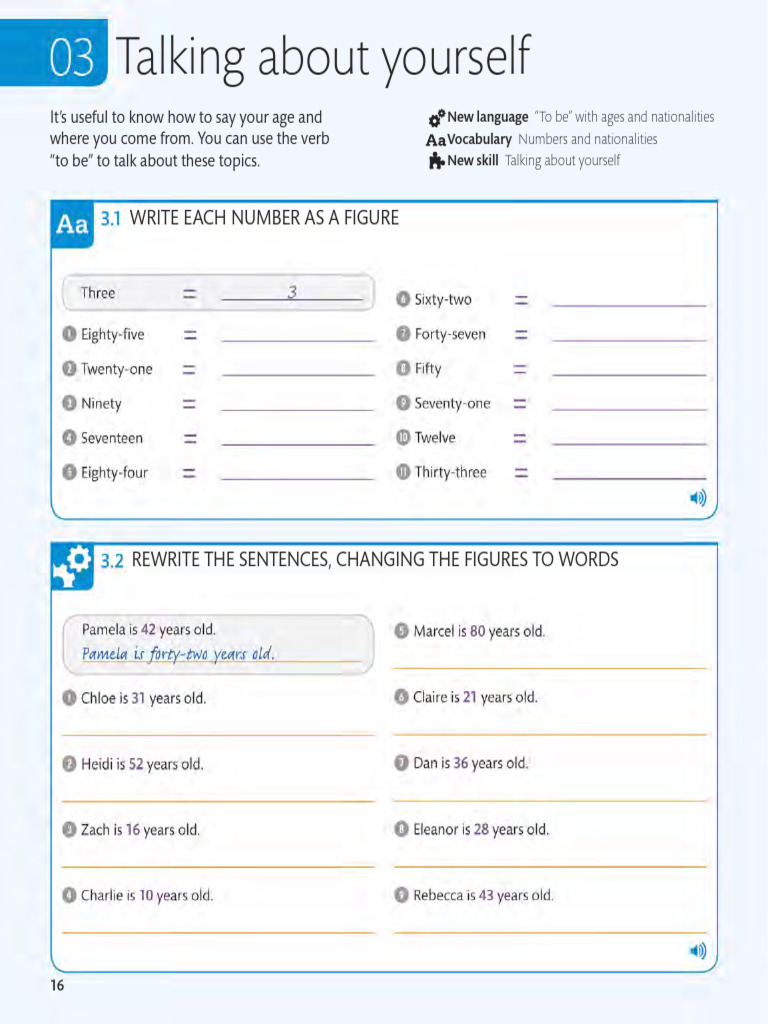Select the answer line for Eighty-five
Viewport: 768px width, 1024px height.
(298, 335)
